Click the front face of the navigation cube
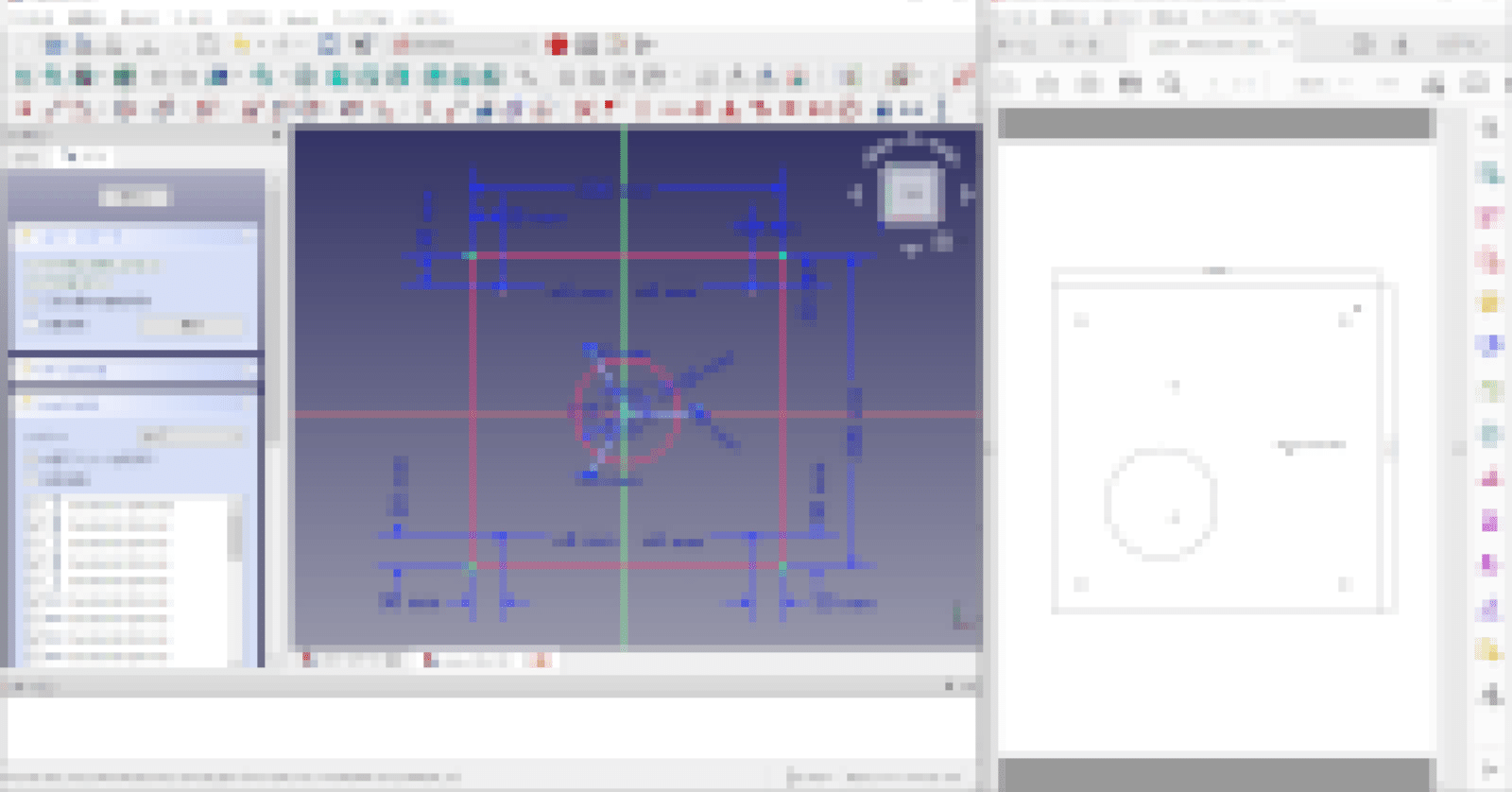The image size is (1512, 792). pyautogui.click(x=913, y=194)
